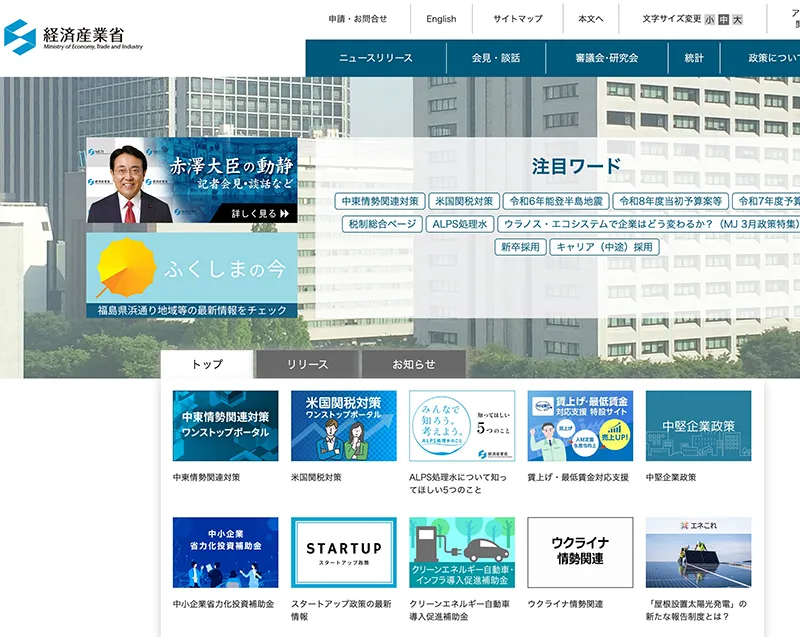Set text size to large (大)
800x637 pixels.
pyautogui.click(x=737, y=19)
